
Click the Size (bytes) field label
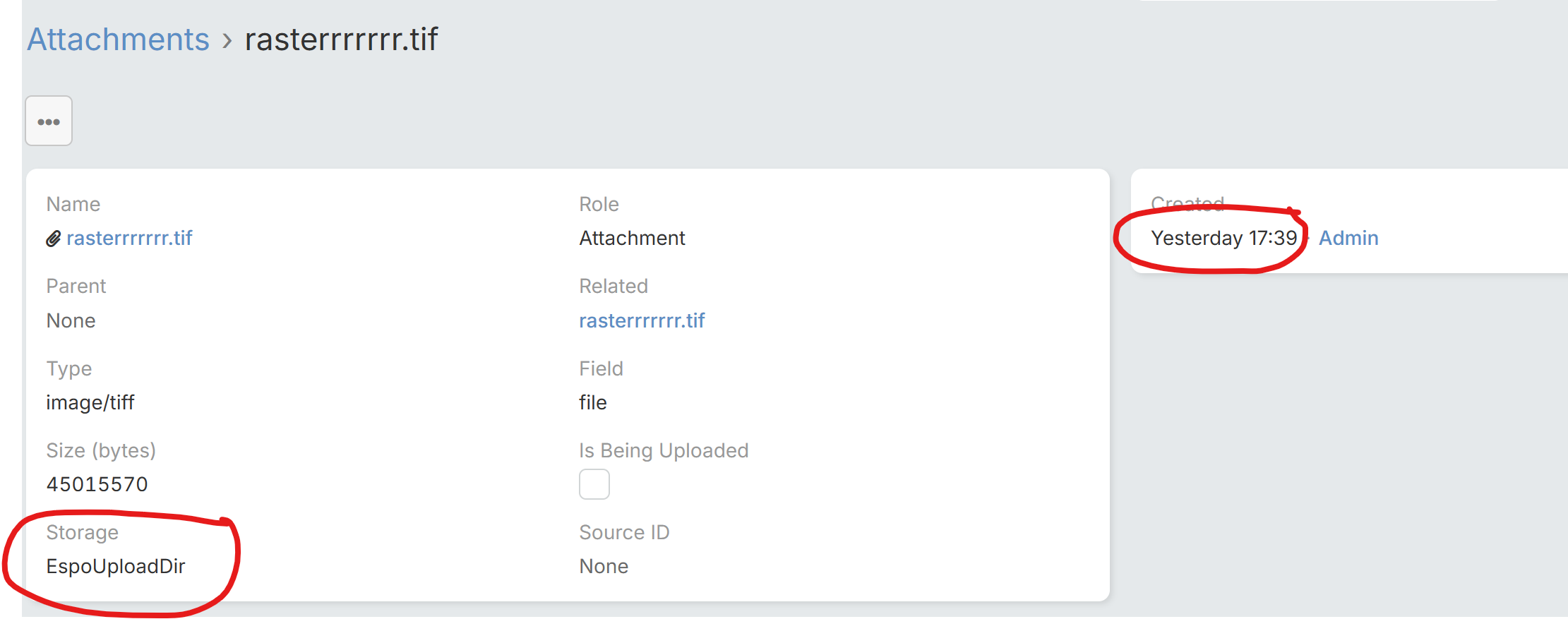(101, 450)
